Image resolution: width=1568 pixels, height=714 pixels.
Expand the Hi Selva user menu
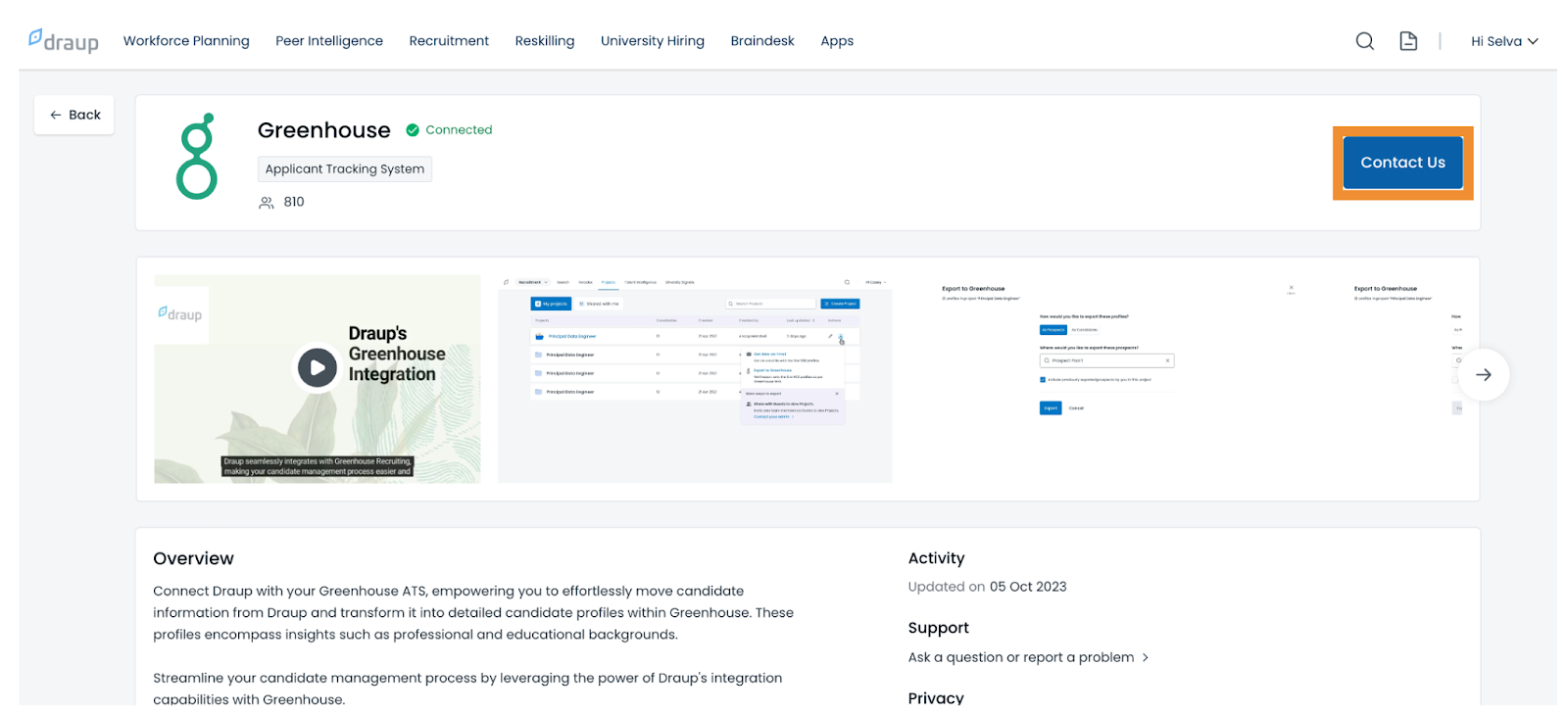tap(1504, 41)
